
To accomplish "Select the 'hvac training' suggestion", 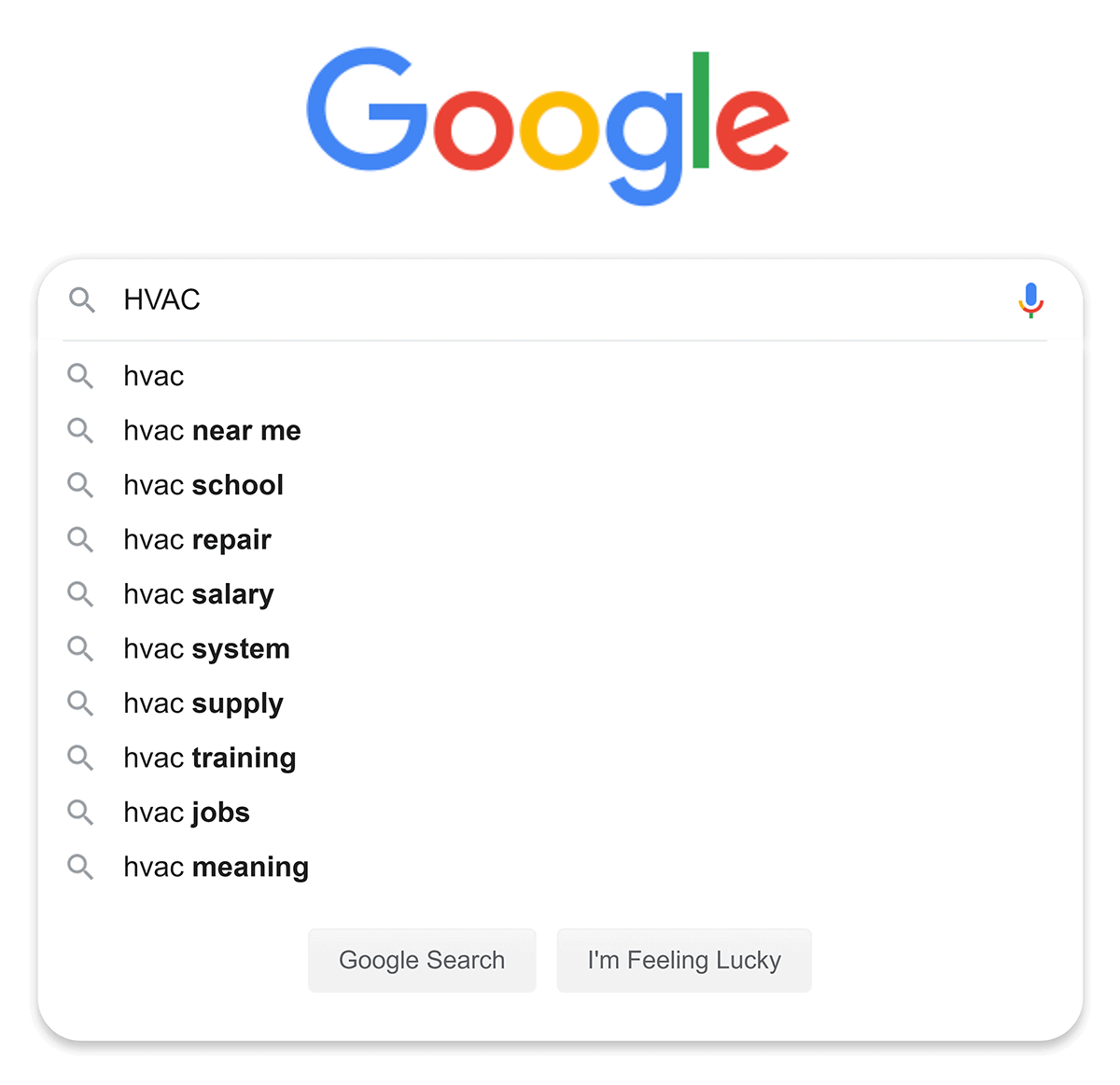I will pos(210,758).
